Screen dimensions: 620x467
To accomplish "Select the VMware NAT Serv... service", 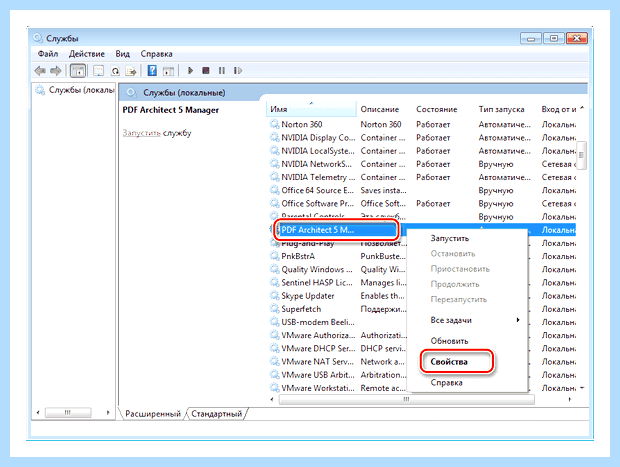I will [x=318, y=361].
